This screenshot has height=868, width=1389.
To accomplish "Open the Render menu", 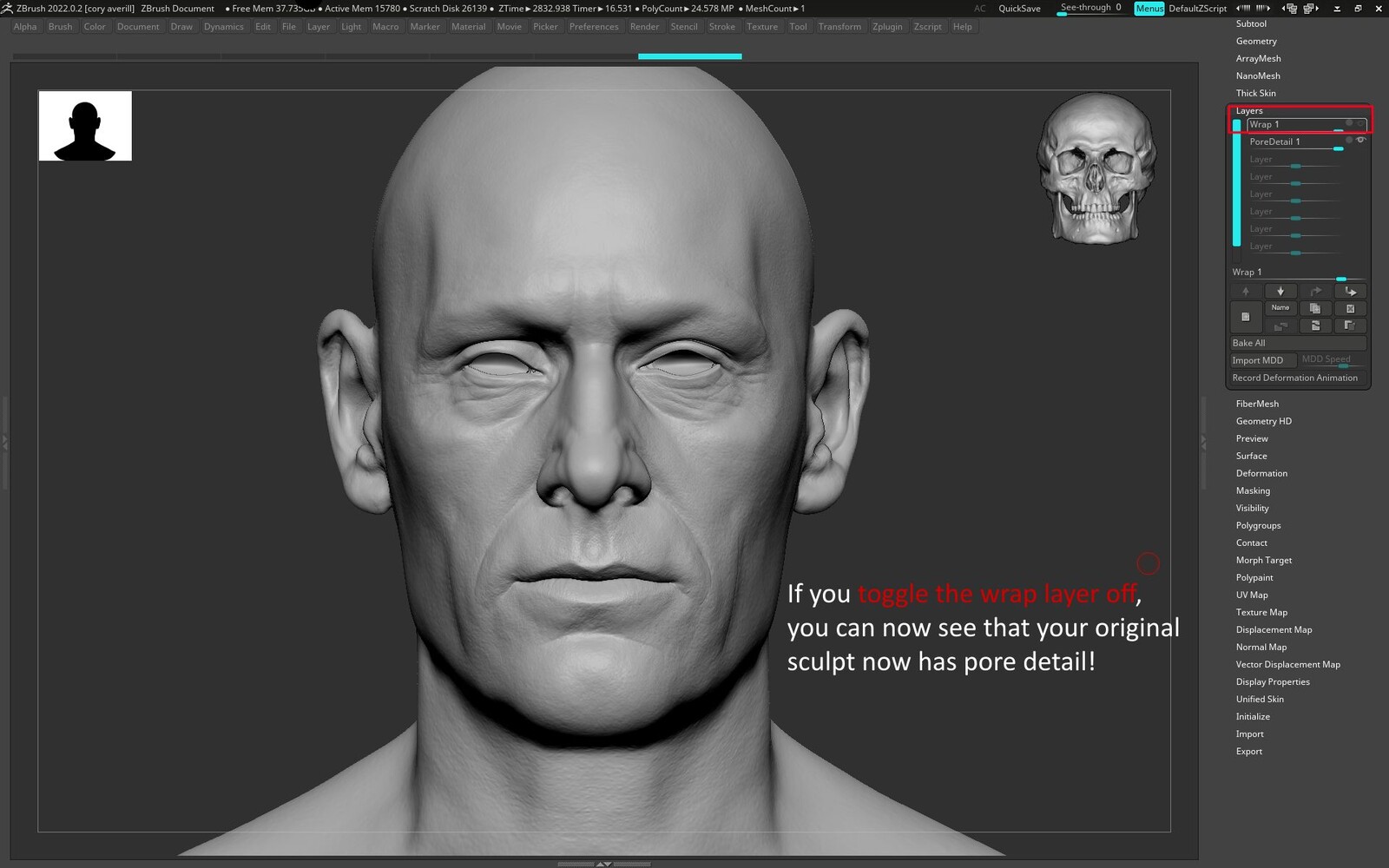I will (644, 27).
